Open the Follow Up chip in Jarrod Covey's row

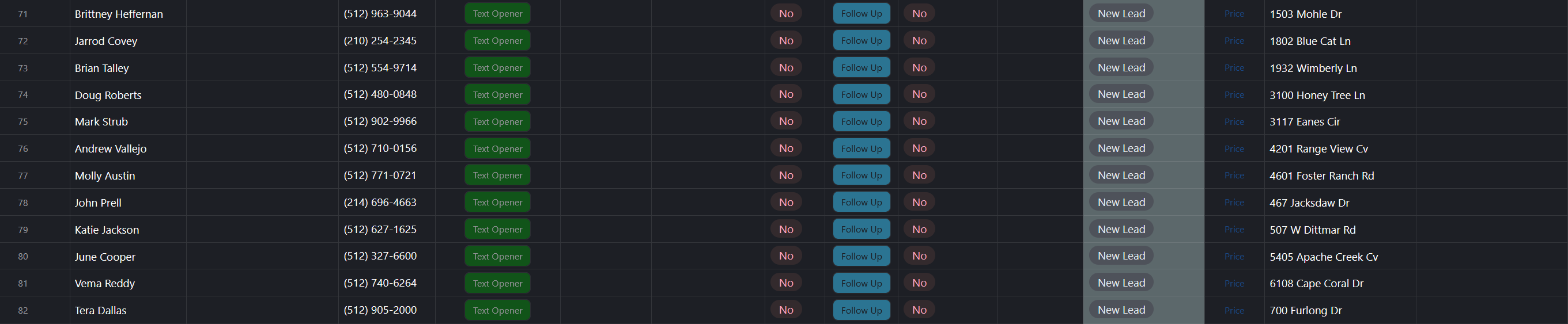click(x=861, y=41)
